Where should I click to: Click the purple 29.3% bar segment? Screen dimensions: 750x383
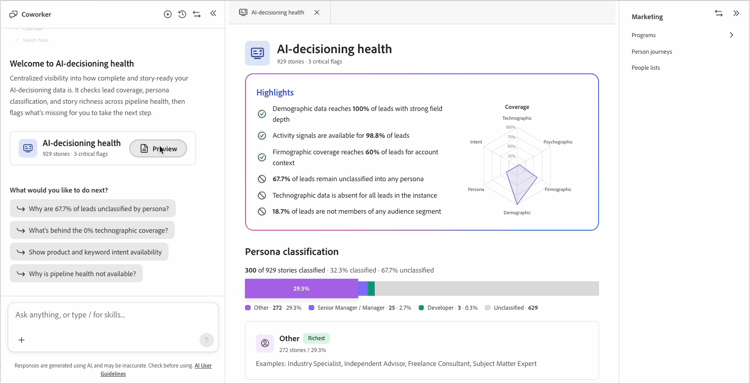301,289
